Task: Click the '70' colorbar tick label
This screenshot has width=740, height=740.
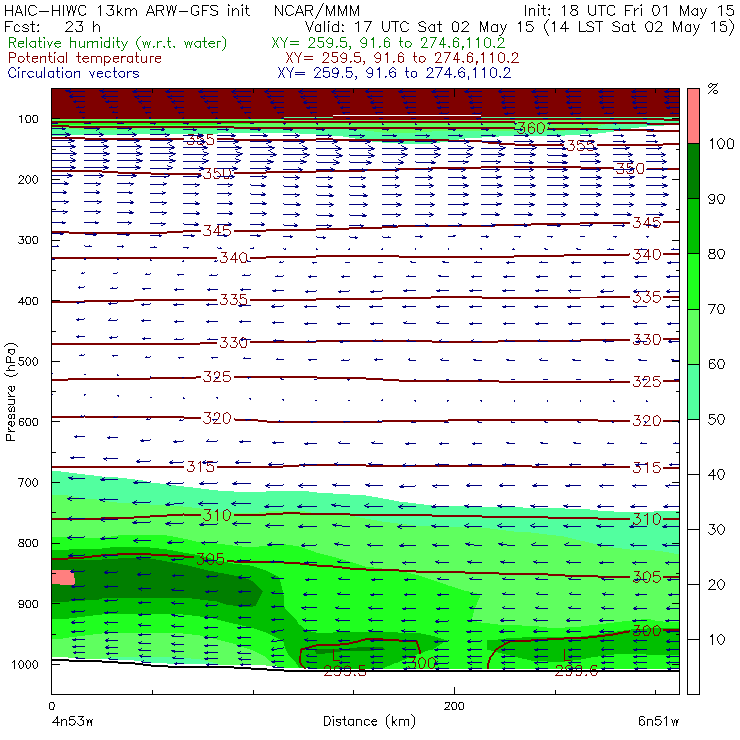Action: (716, 309)
